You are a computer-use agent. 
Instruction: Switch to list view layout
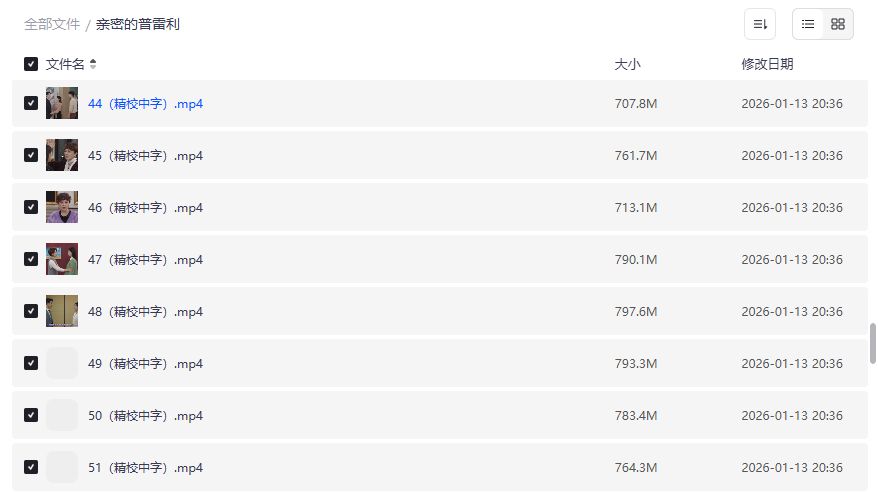click(808, 24)
